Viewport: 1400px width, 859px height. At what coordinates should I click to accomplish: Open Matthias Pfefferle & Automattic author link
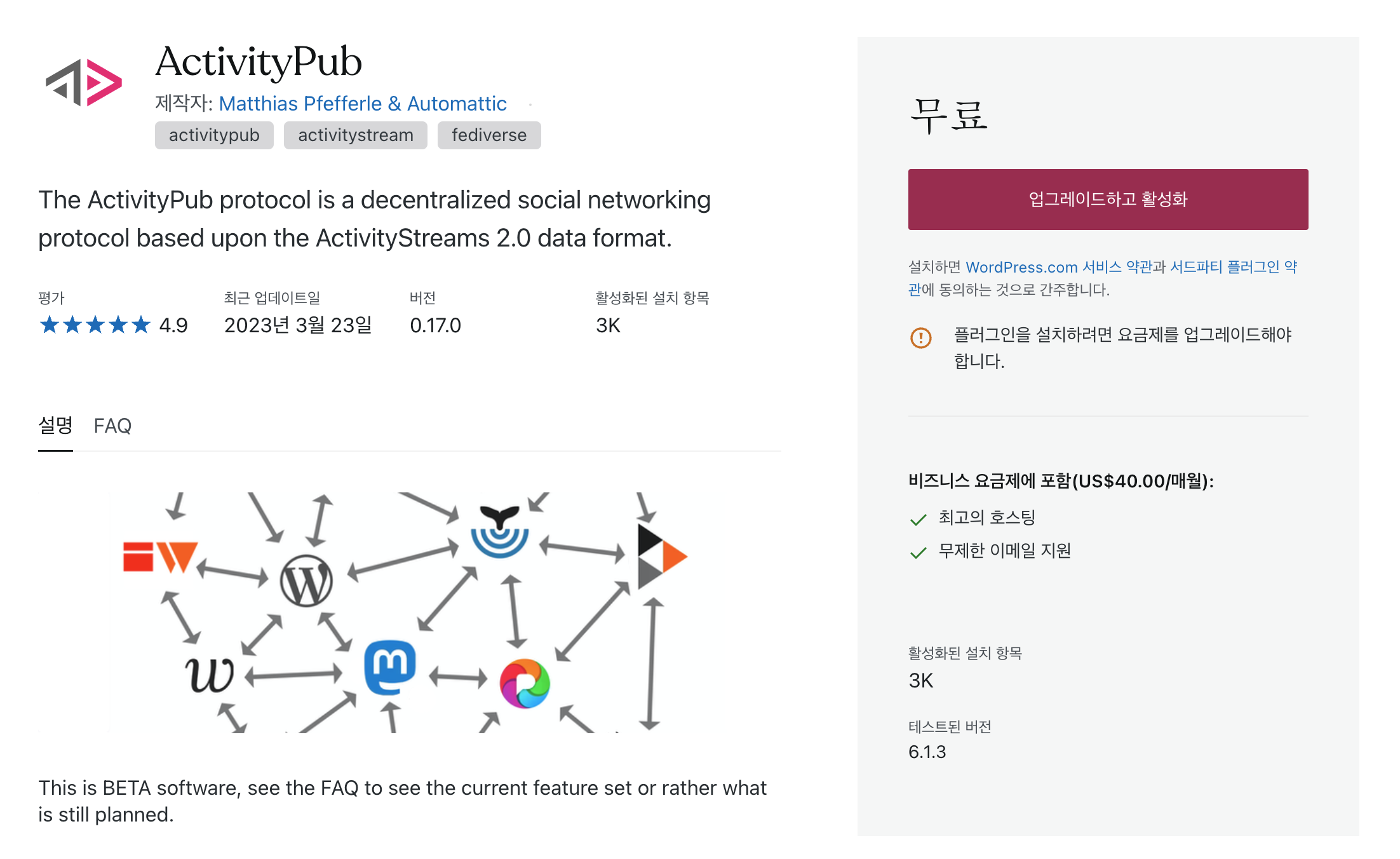tap(363, 104)
